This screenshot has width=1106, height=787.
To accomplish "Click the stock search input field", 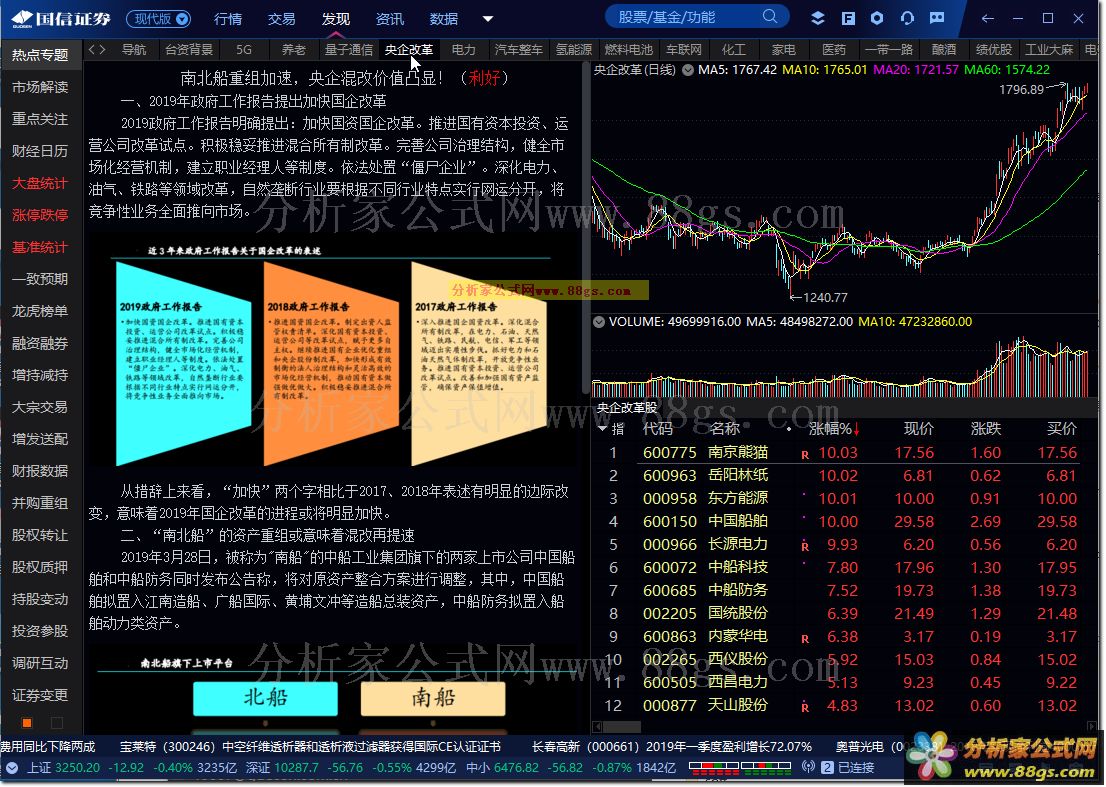I will pos(684,17).
